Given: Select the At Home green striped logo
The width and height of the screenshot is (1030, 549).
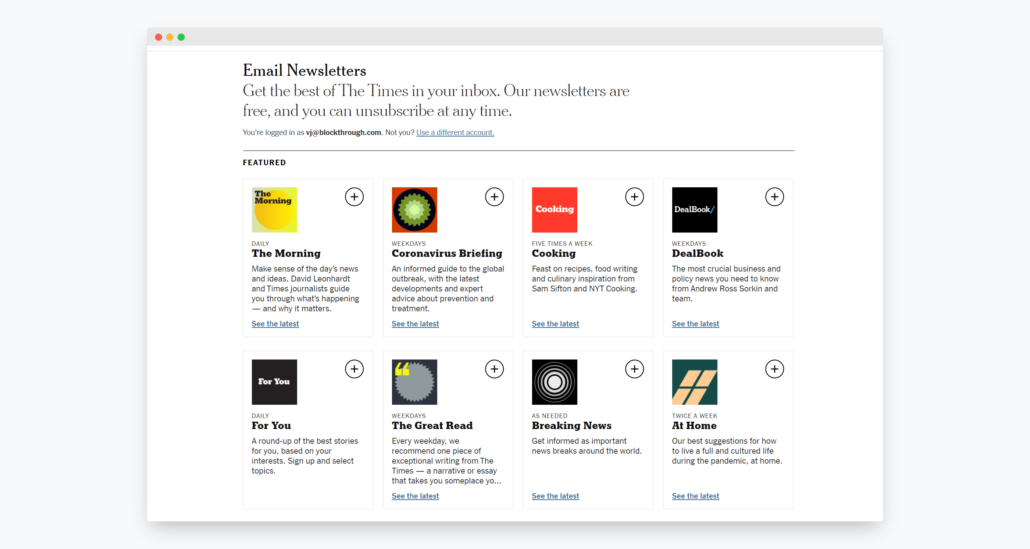Looking at the screenshot, I should 694,382.
